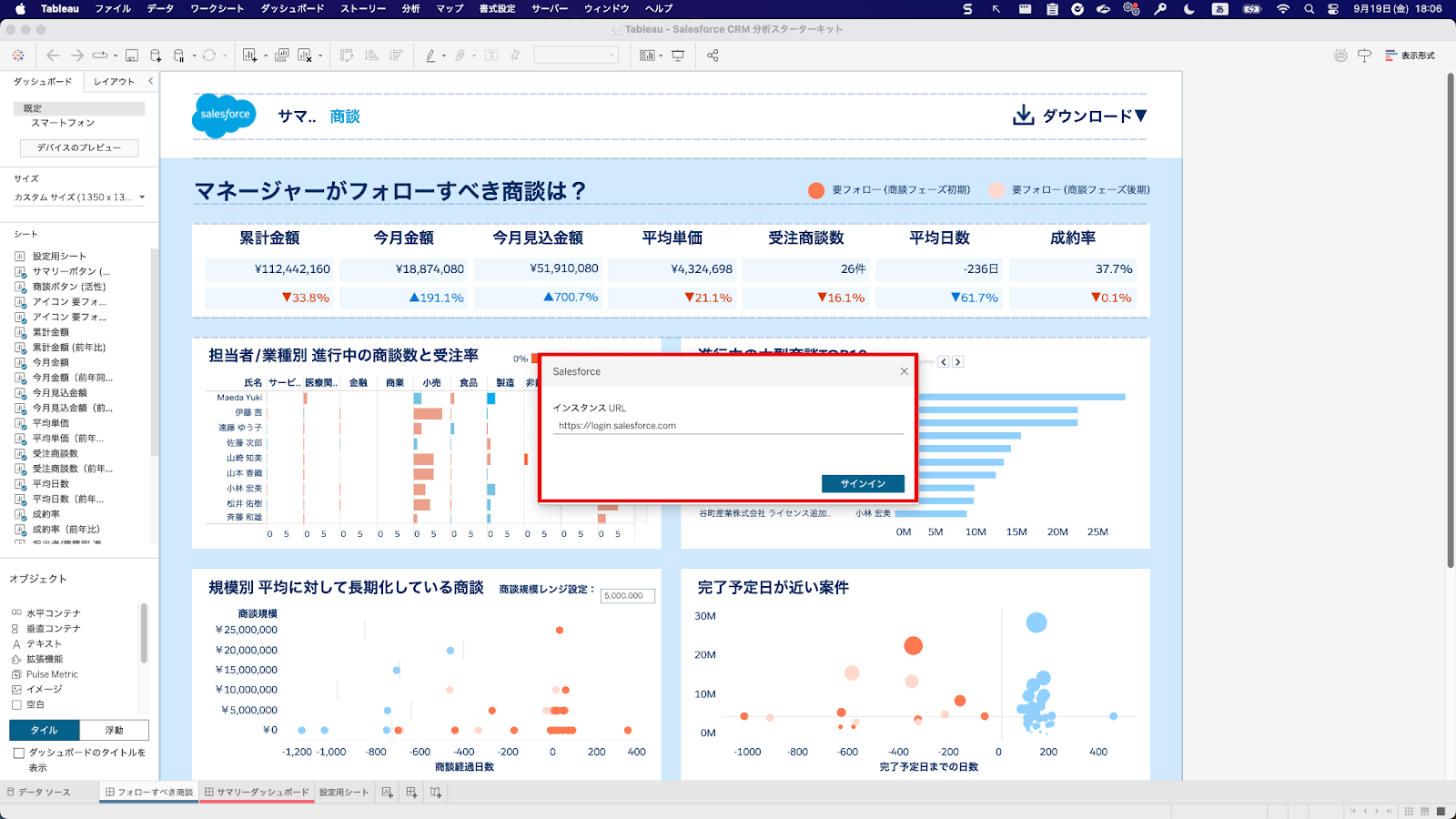Click the サインイン button
The image size is (1456, 819).
(863, 483)
